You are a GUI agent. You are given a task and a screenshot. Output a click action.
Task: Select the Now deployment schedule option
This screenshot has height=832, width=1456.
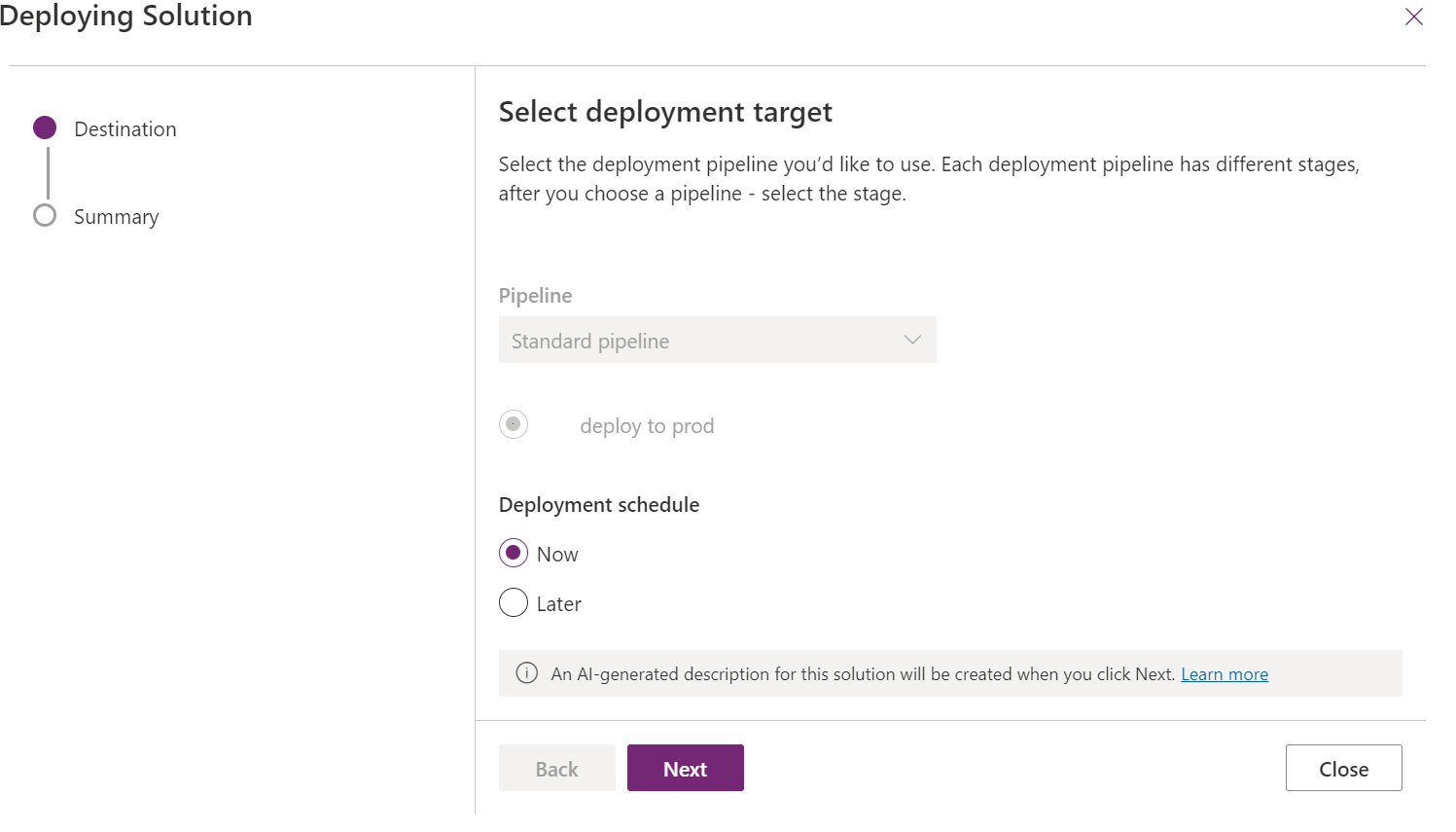click(x=513, y=553)
